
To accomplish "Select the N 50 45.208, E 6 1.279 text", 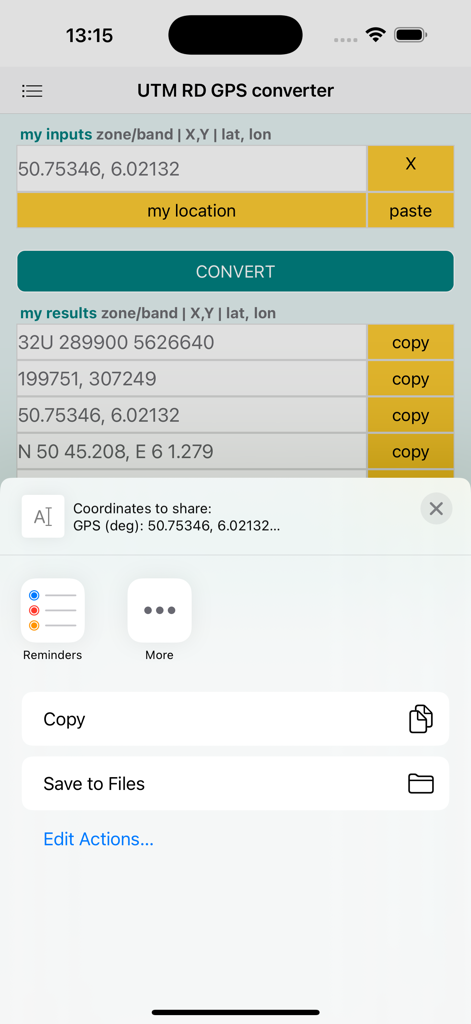I will click(x=191, y=452).
